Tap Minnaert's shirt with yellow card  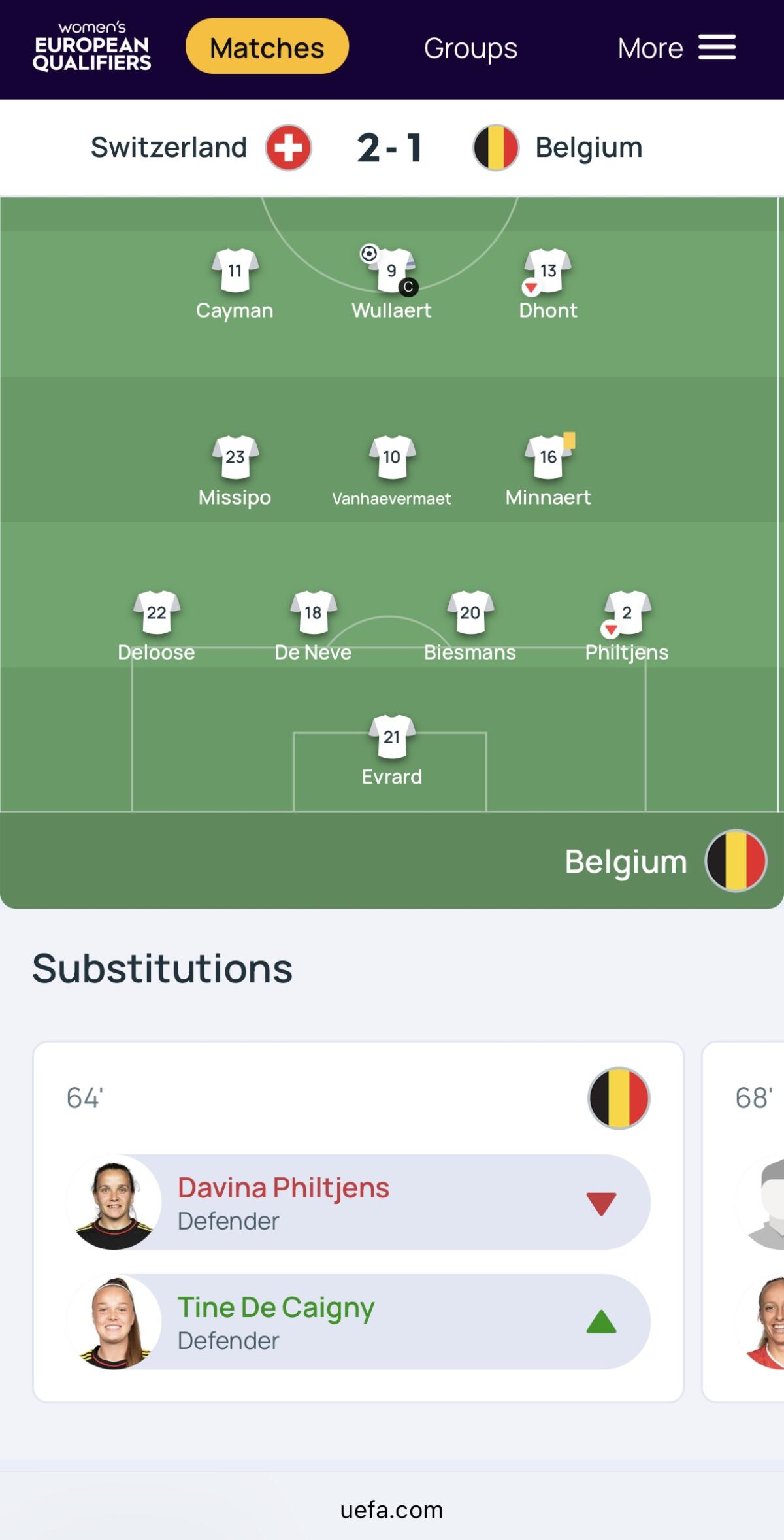coord(549,456)
